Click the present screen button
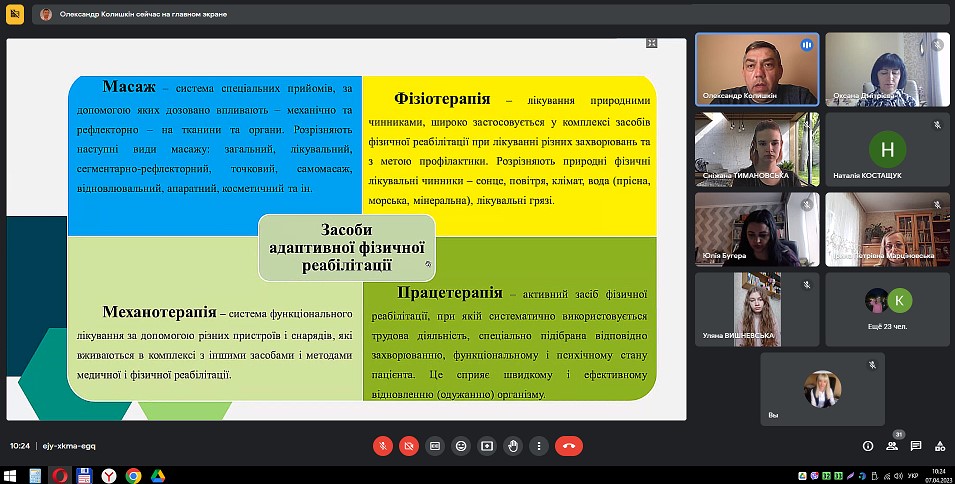Image resolution: width=955 pixels, height=484 pixels. (x=487, y=446)
